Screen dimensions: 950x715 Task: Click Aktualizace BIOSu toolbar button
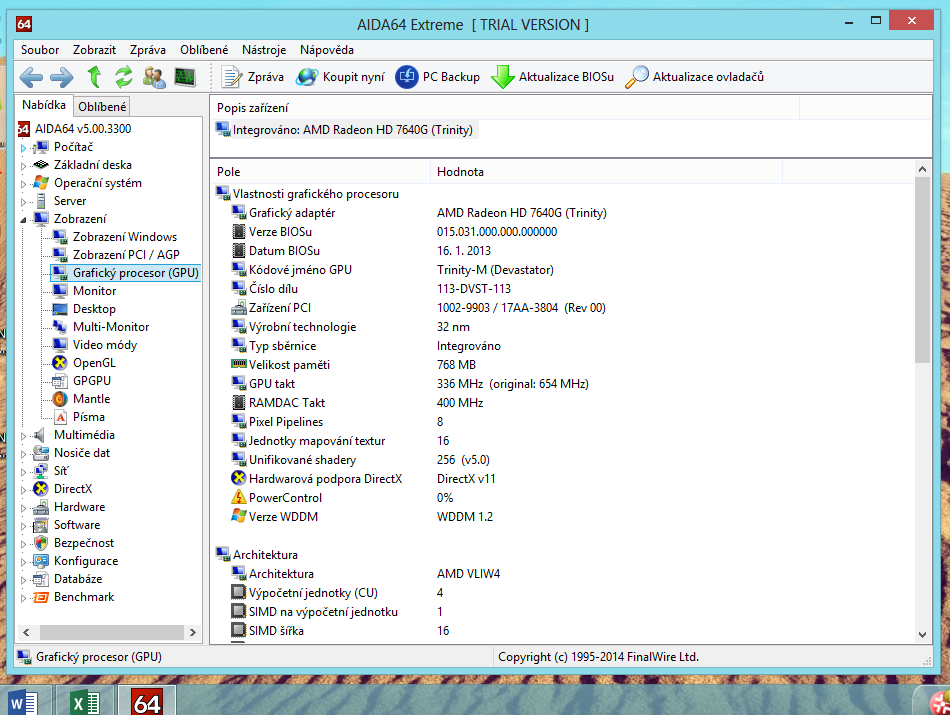pyautogui.click(x=553, y=77)
